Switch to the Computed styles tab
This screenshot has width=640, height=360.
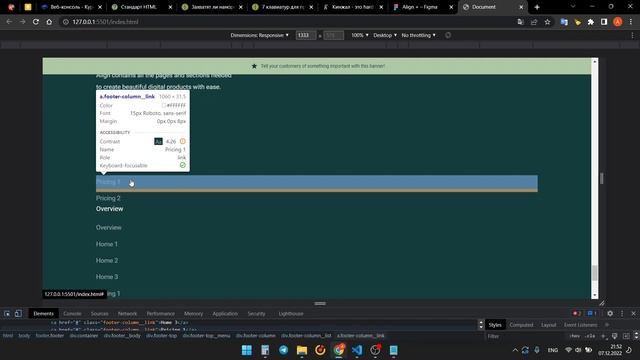click(521, 325)
